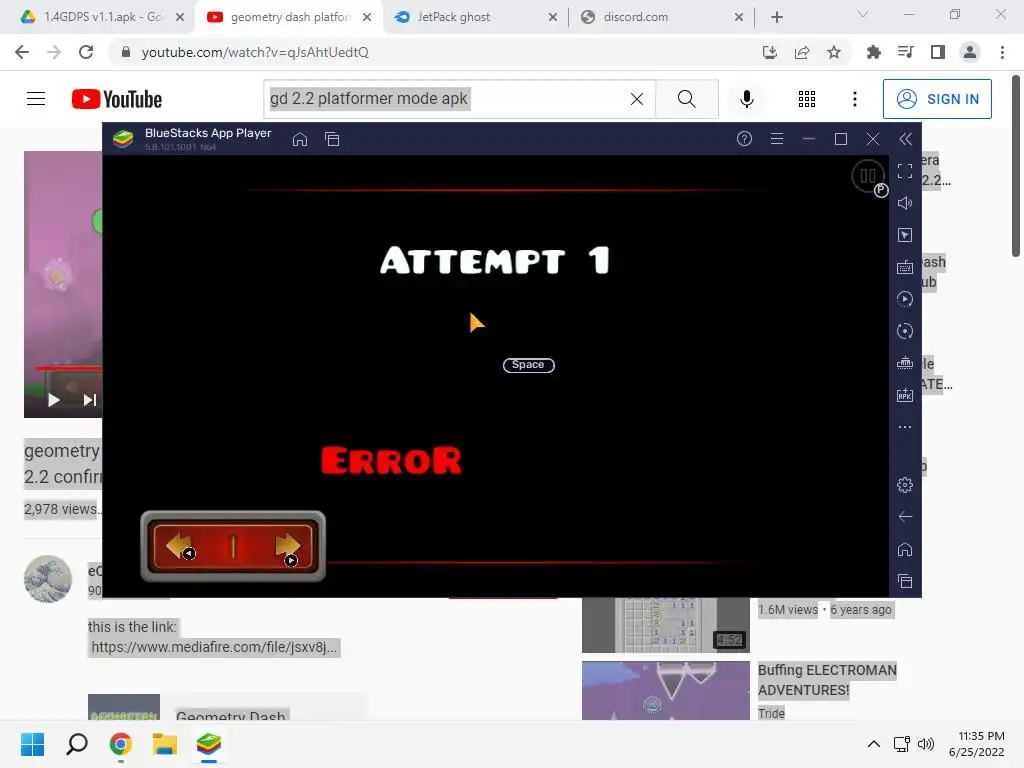
Task: Open Chrome three-dot menu
Action: [x=1002, y=52]
